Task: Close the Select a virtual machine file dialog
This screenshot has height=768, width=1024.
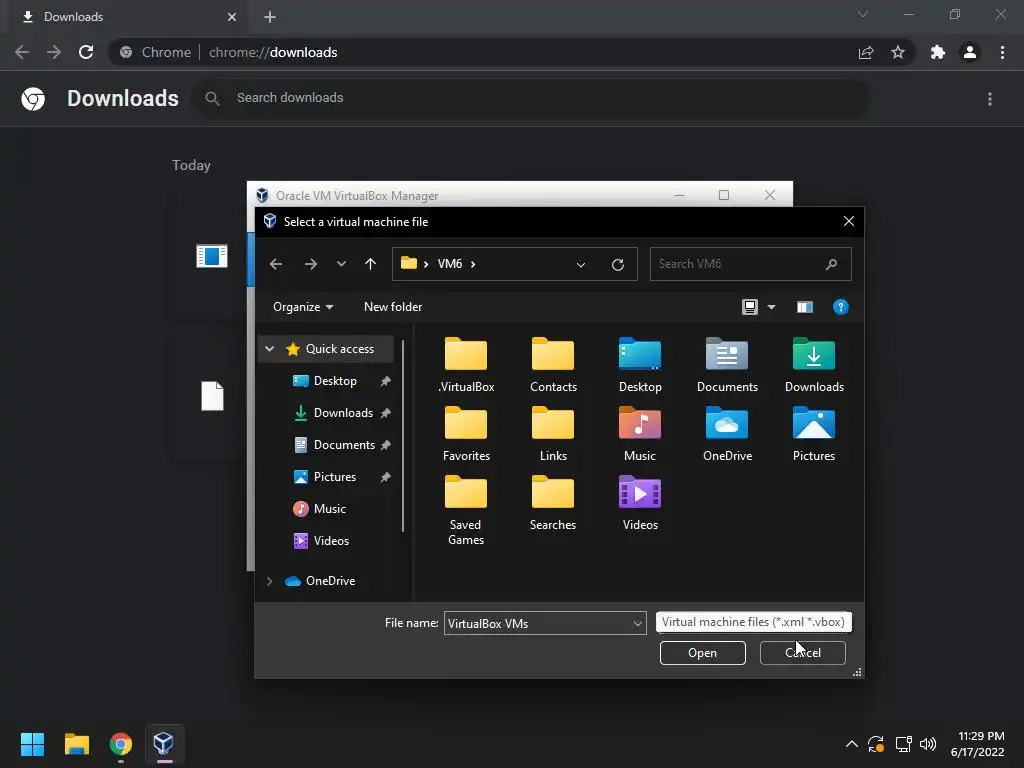Action: pos(848,221)
